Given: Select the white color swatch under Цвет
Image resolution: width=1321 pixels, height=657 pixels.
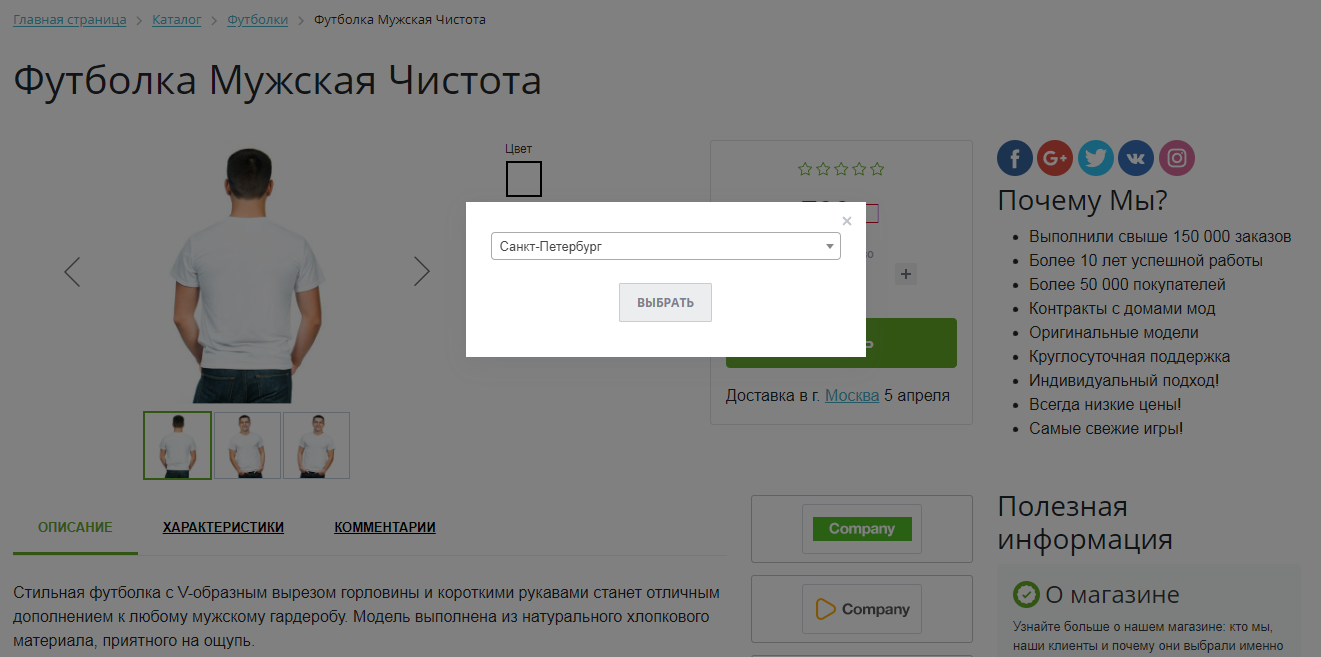Looking at the screenshot, I should (523, 179).
